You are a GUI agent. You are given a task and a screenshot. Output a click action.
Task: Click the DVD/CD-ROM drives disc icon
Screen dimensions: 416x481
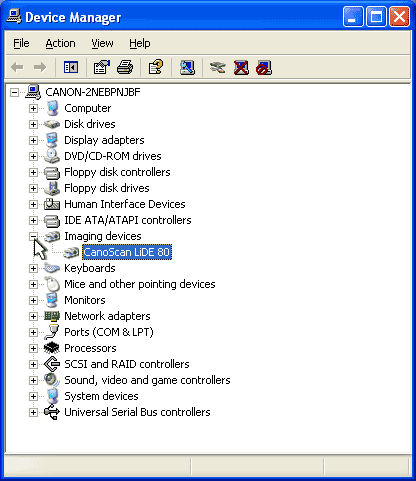click(x=52, y=156)
